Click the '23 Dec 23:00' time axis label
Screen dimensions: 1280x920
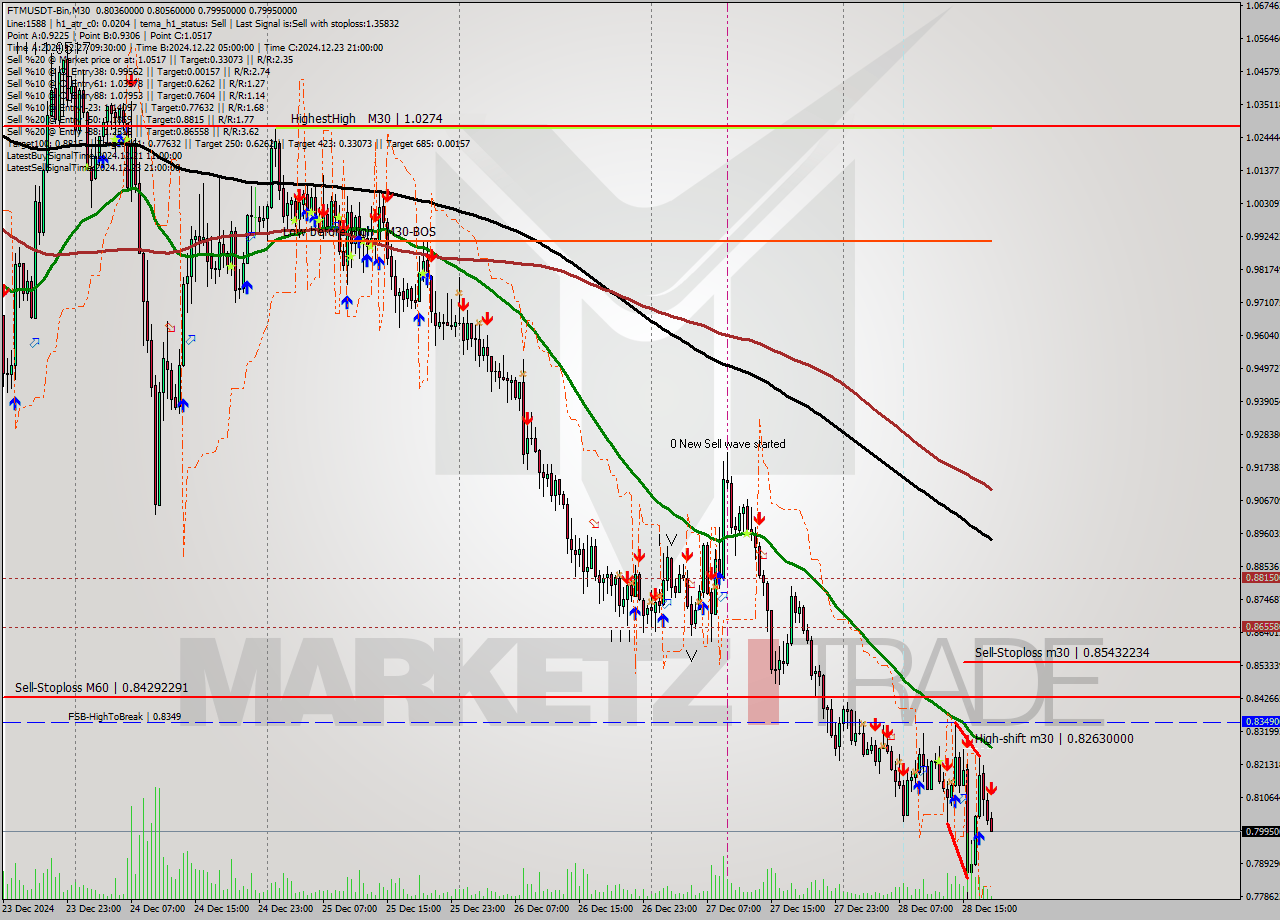(94, 909)
